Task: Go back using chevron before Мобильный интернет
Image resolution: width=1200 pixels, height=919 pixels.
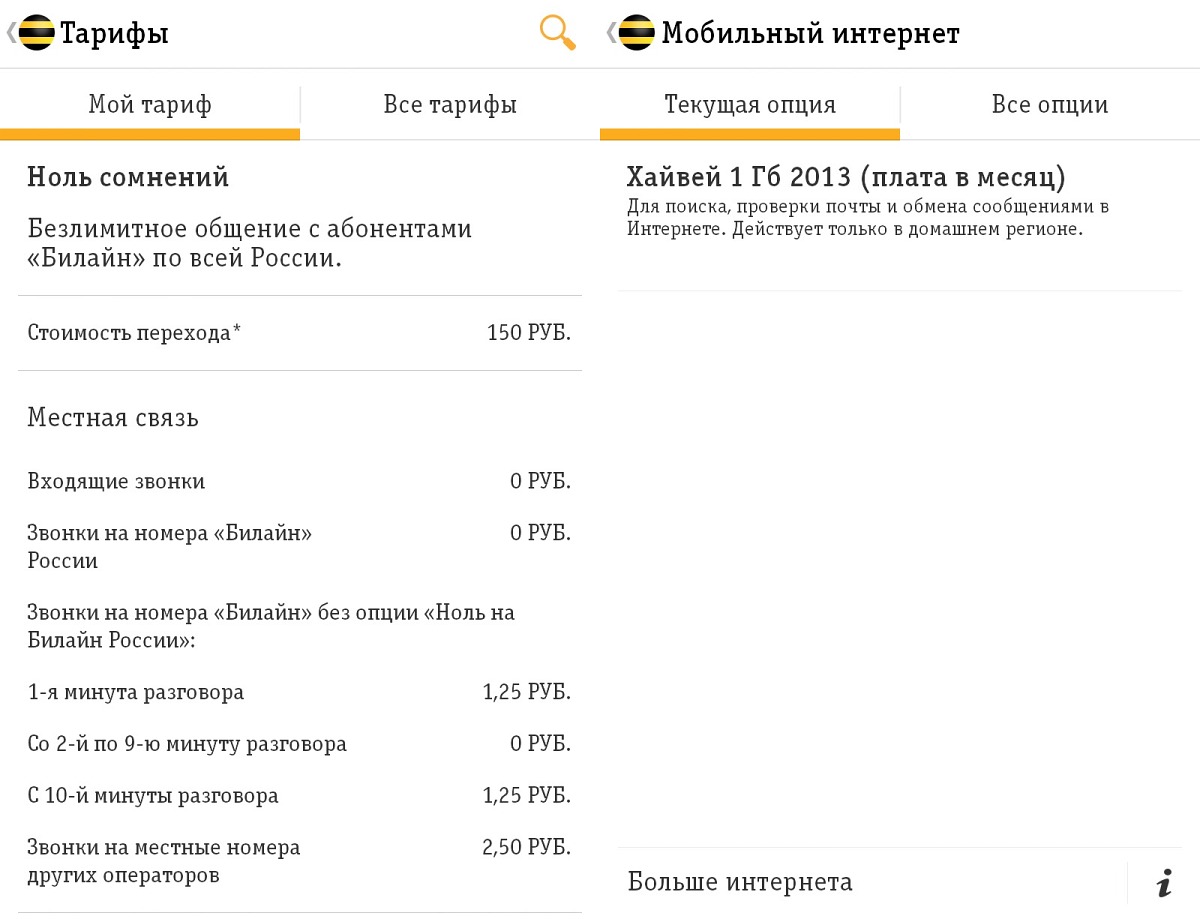Action: tap(611, 33)
